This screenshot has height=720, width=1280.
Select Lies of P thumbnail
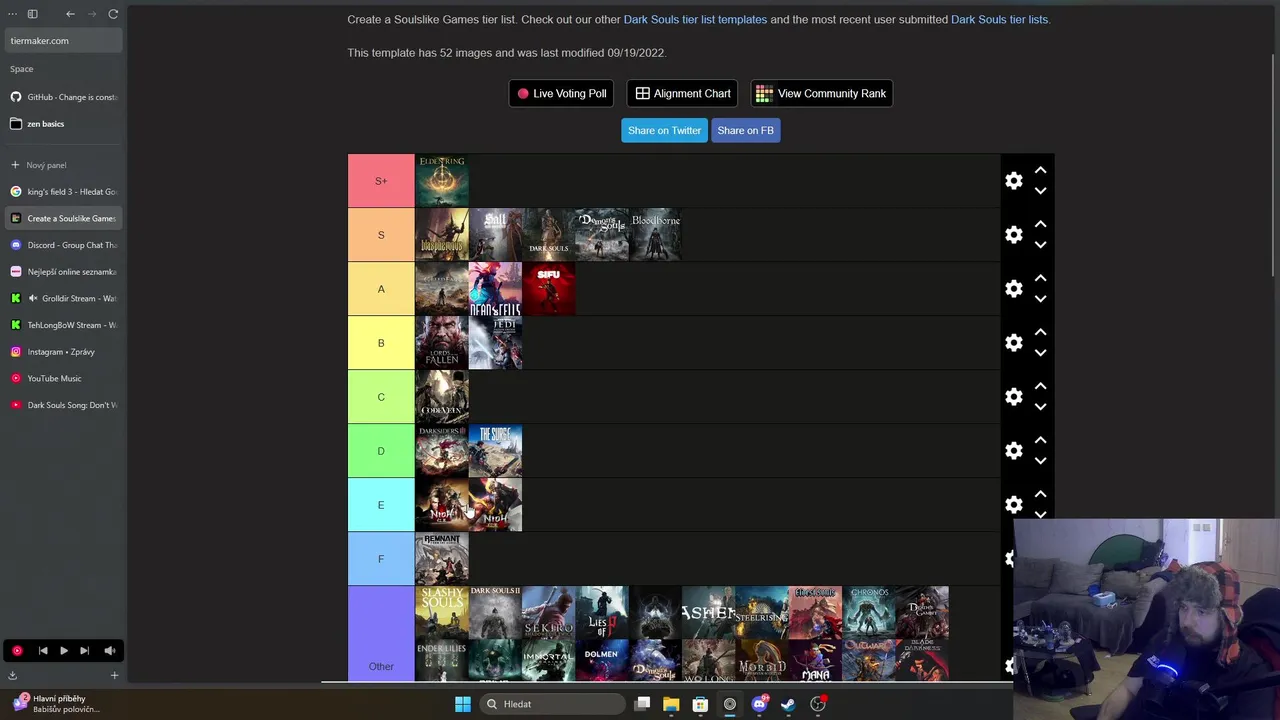[602, 612]
